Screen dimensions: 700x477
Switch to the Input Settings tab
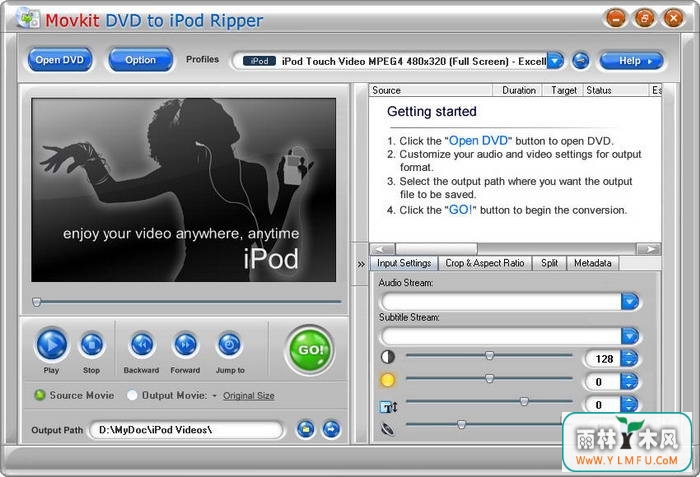tap(404, 263)
